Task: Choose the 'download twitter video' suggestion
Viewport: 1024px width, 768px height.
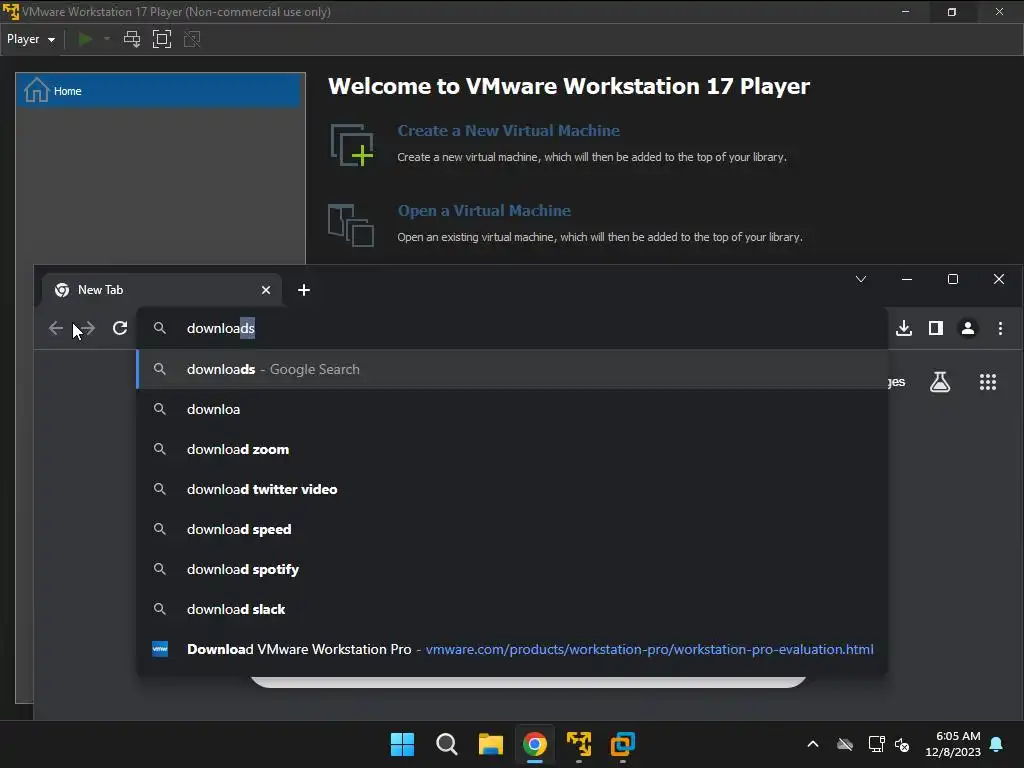Action: click(x=511, y=489)
